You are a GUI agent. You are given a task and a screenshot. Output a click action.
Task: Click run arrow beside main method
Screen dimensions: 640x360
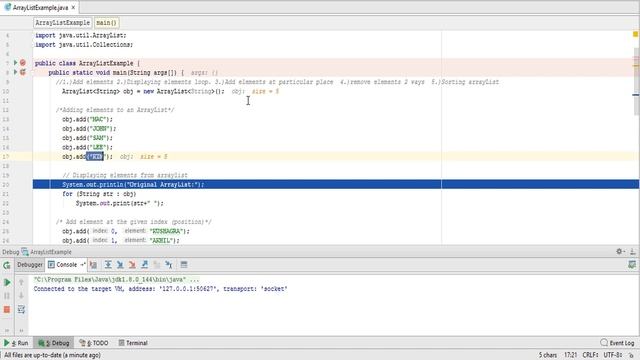pos(16,72)
